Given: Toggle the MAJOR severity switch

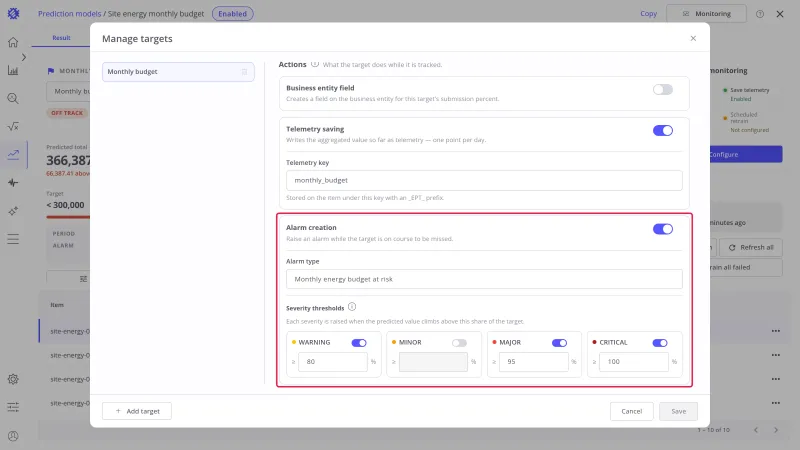Looking at the screenshot, I should (x=559, y=343).
